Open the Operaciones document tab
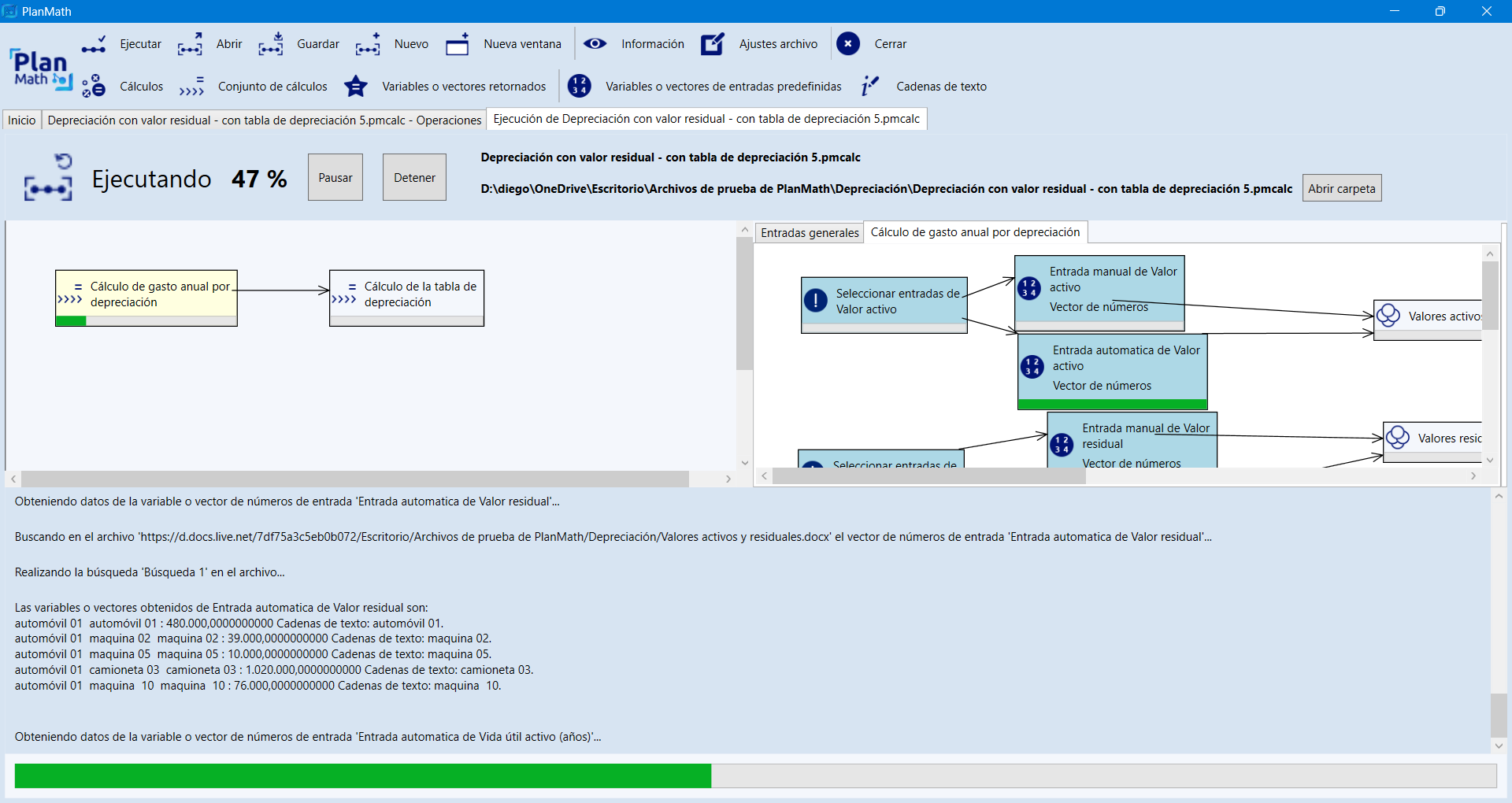Image resolution: width=1512 pixels, height=803 pixels. [x=264, y=120]
